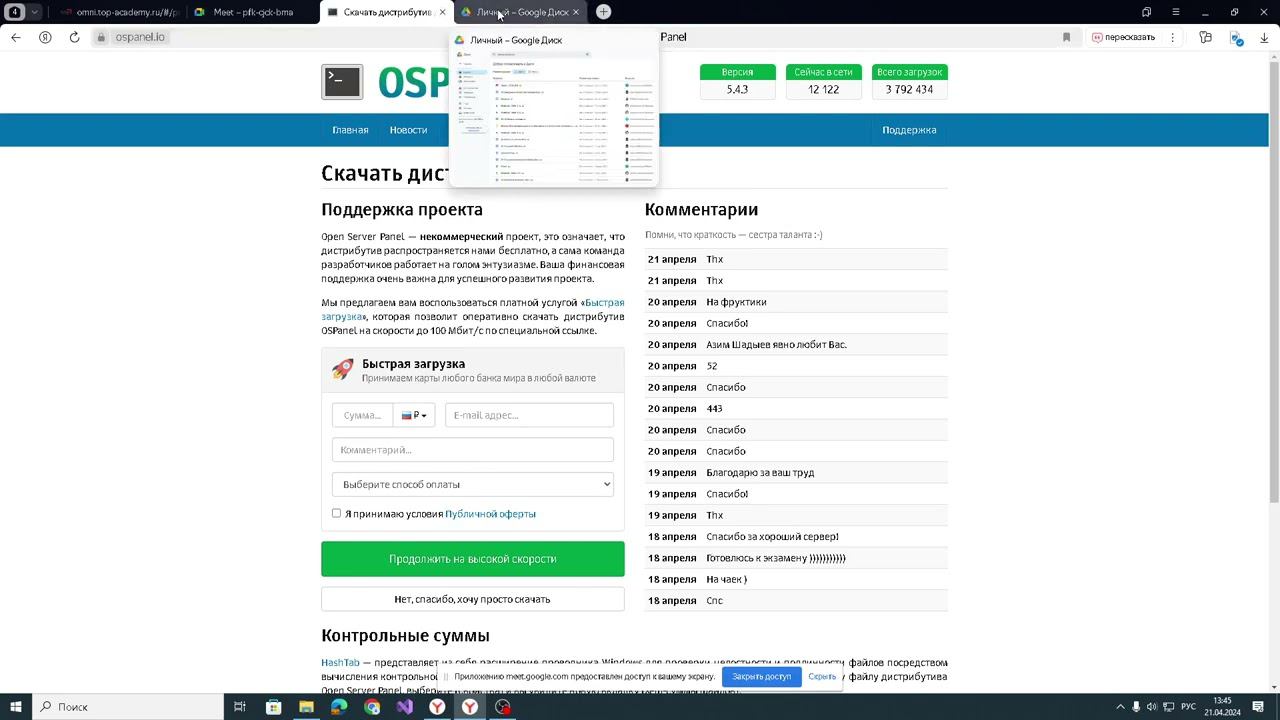This screenshot has width=1280, height=720.
Task: Click the 'пересказать' summarize button
Action: tap(1123, 37)
